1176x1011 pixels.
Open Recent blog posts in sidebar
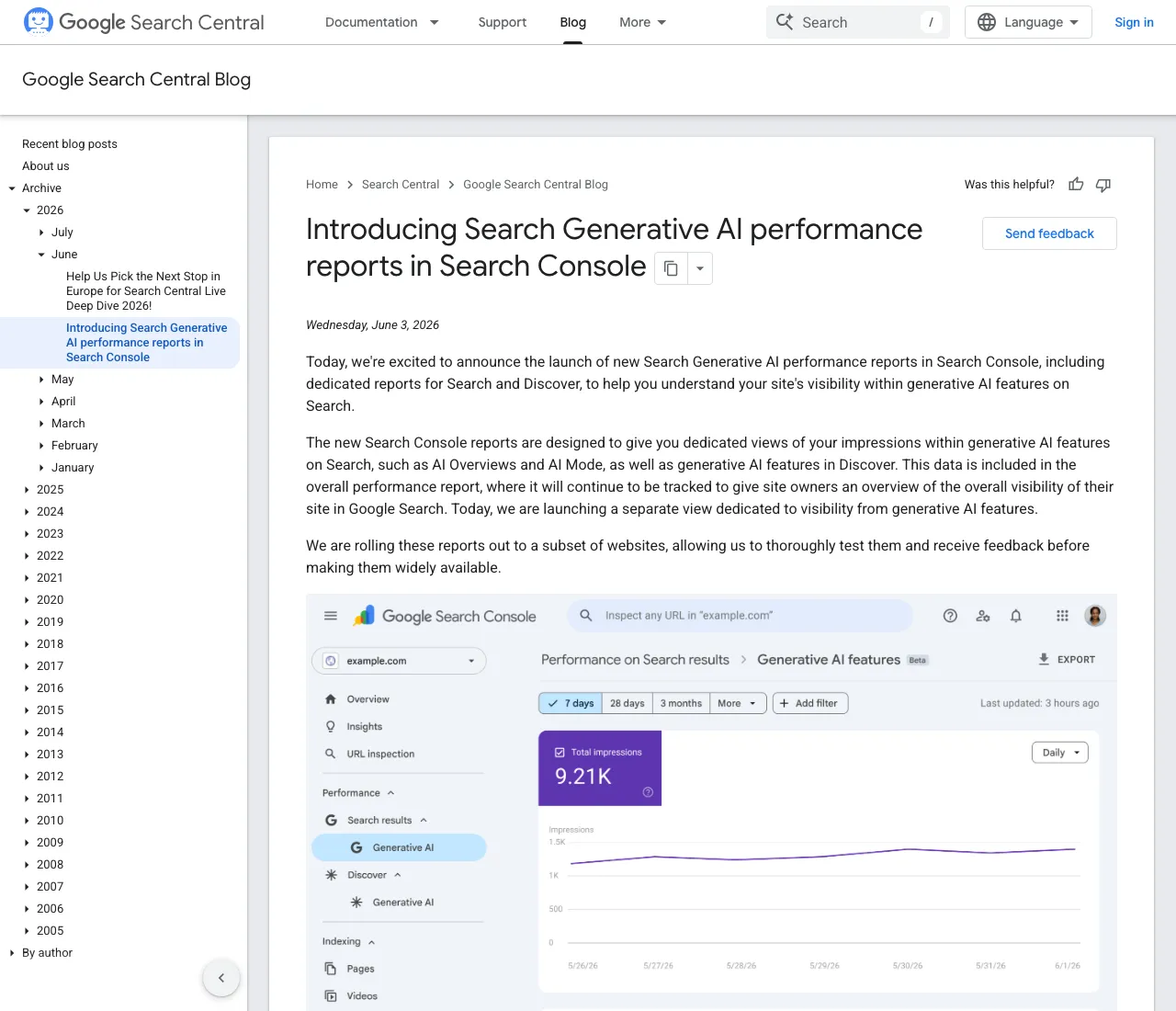(x=70, y=144)
